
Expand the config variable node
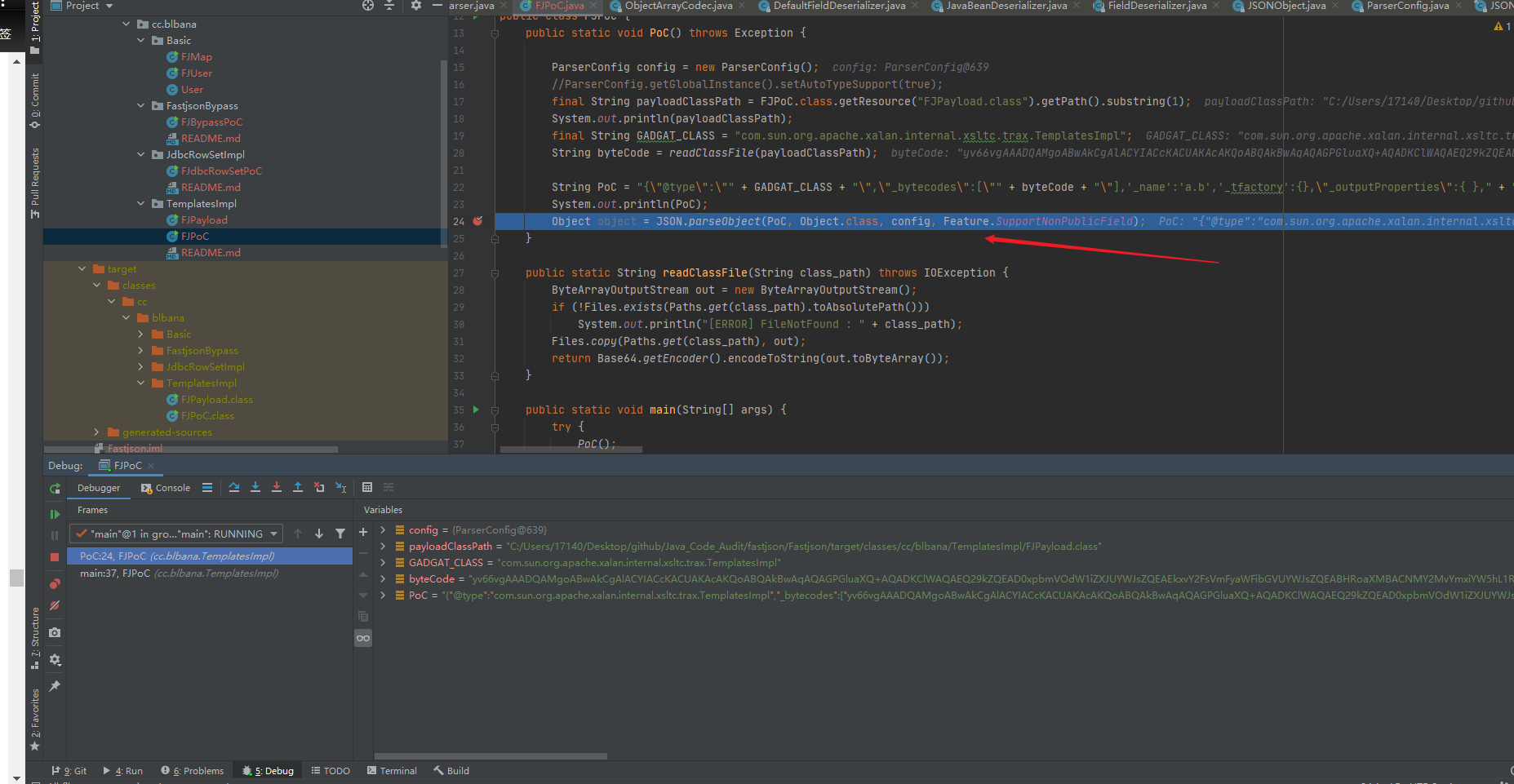(x=383, y=530)
